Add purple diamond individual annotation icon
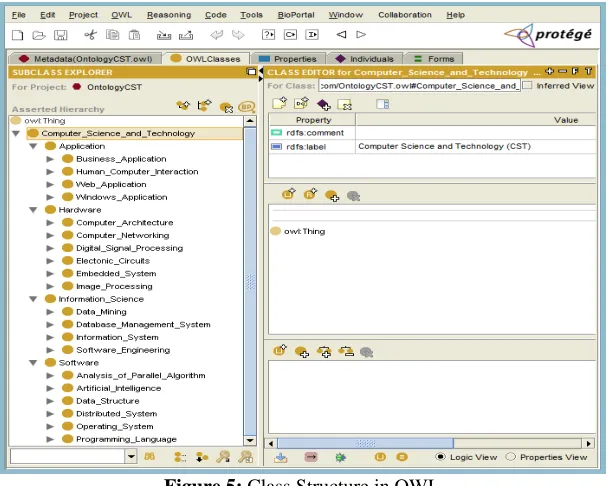The image size is (608, 486). tap(323, 104)
